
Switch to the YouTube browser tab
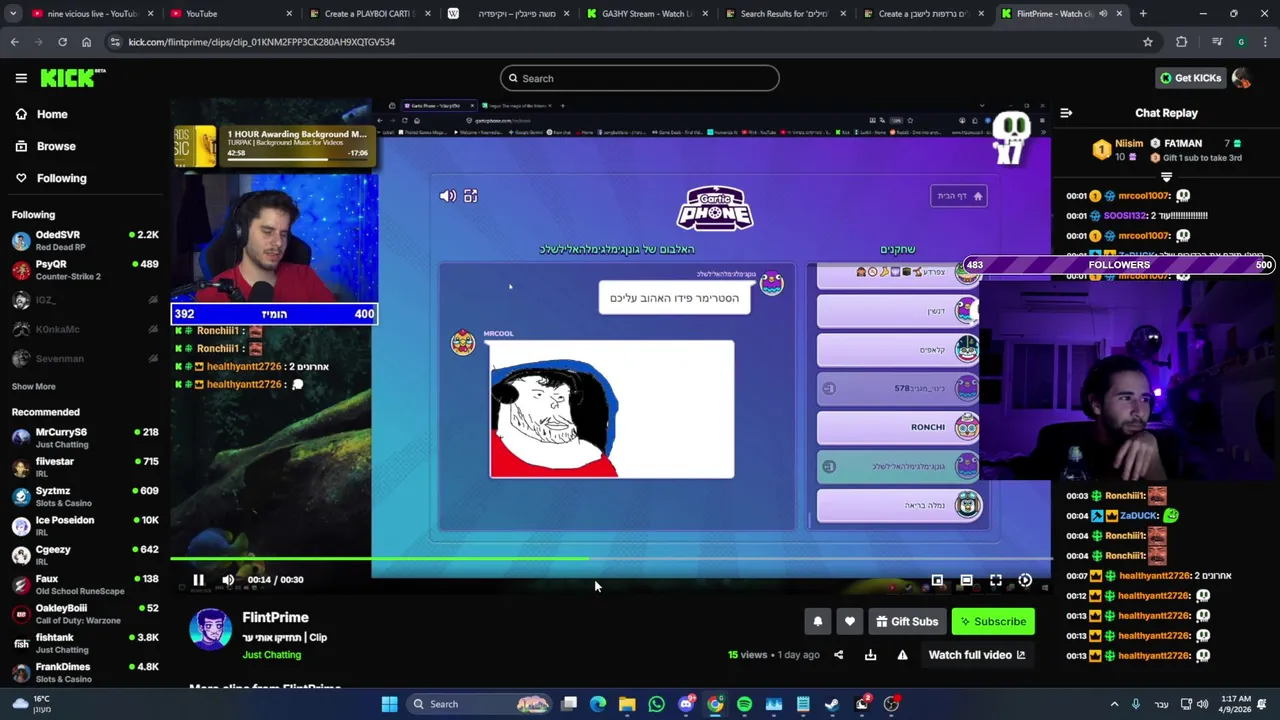tap(230, 14)
